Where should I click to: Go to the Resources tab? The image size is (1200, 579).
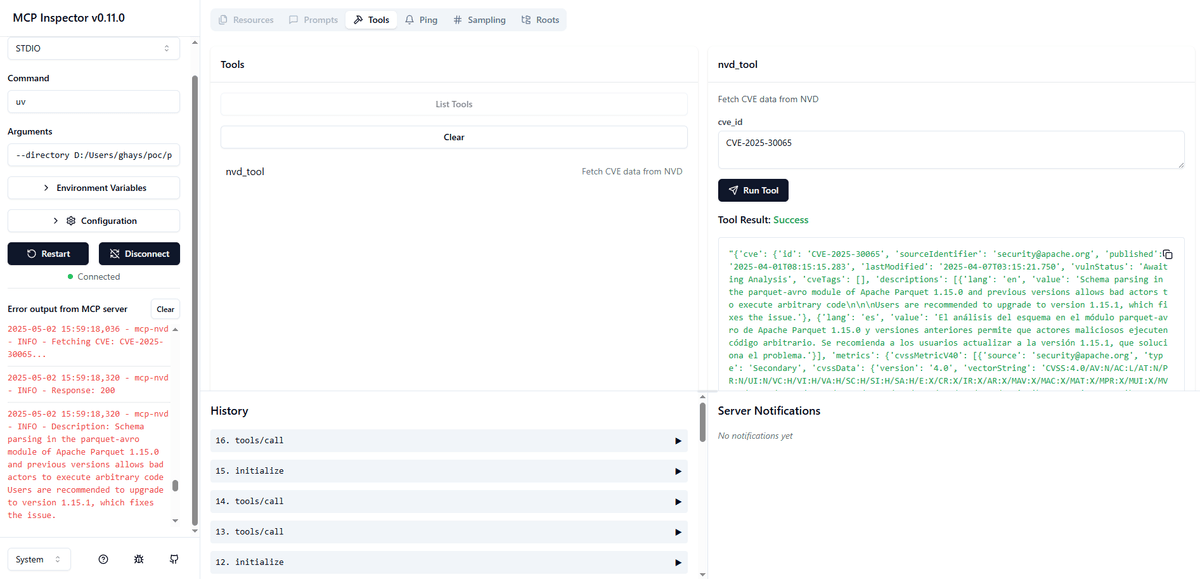point(246,20)
